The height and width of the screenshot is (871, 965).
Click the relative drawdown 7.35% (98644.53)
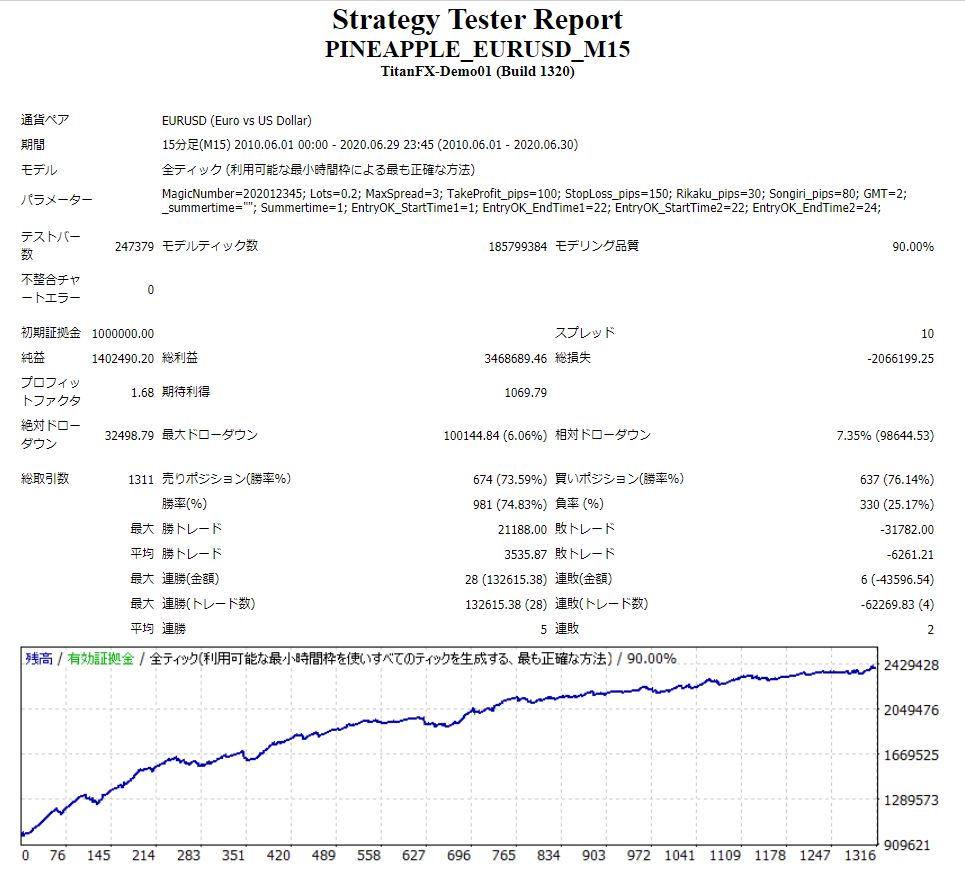pyautogui.click(x=885, y=435)
